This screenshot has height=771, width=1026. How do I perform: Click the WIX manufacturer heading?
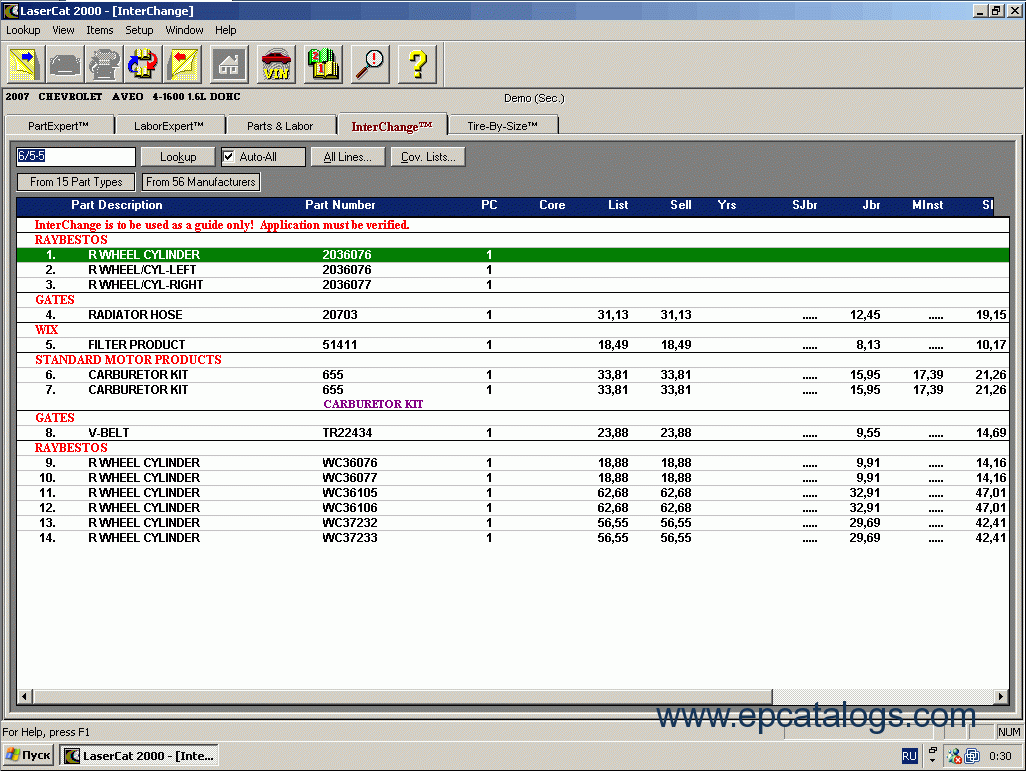point(46,329)
